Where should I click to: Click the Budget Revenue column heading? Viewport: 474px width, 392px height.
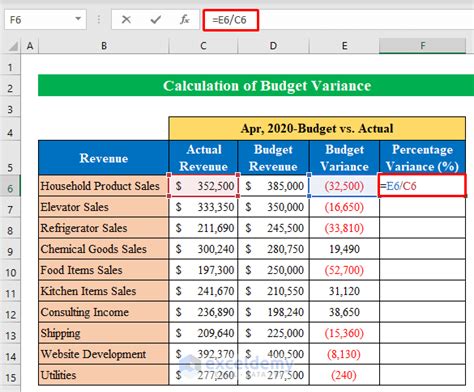click(273, 158)
